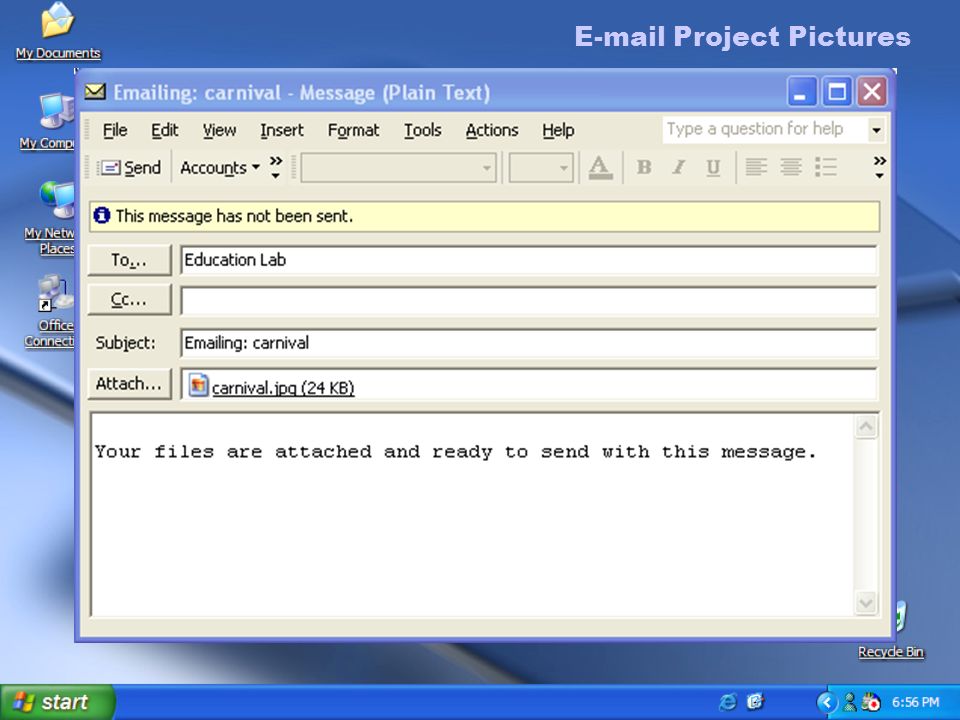Click the security alert tray icon
This screenshot has width=960, height=720.
871,702
